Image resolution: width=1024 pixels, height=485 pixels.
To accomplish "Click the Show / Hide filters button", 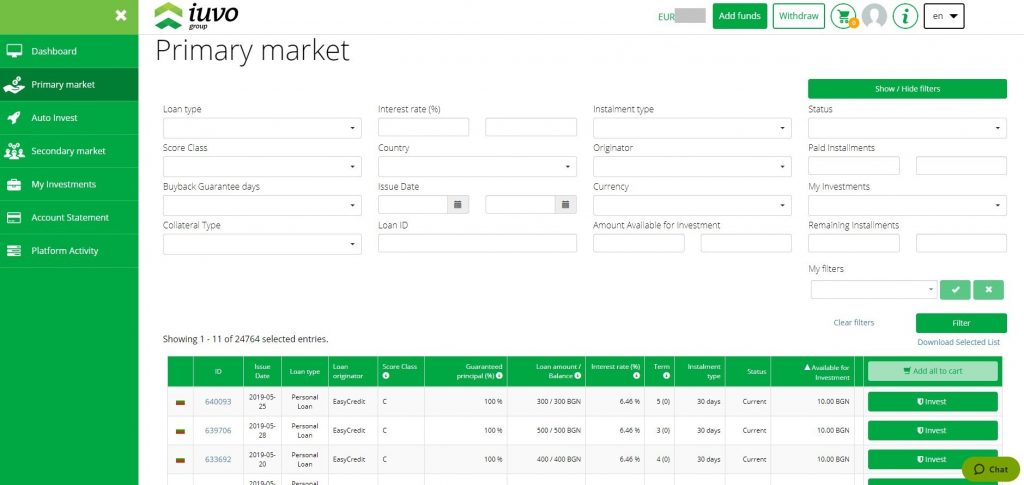I will [907, 89].
